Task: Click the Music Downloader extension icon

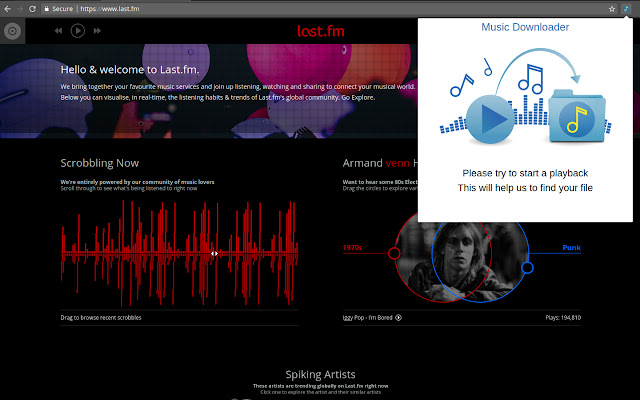Action: 626,9
